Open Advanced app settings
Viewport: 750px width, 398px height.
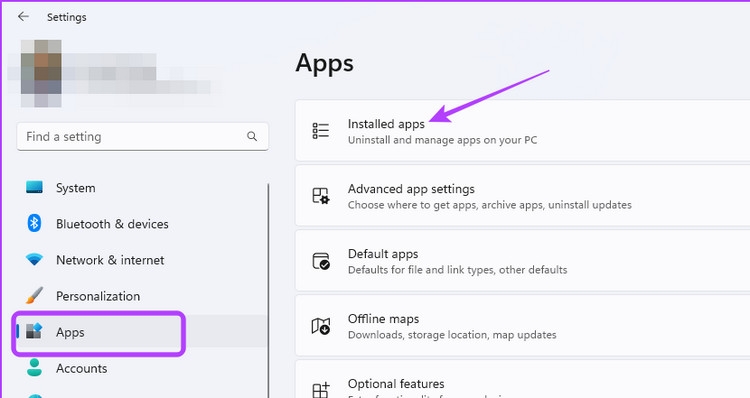point(523,196)
